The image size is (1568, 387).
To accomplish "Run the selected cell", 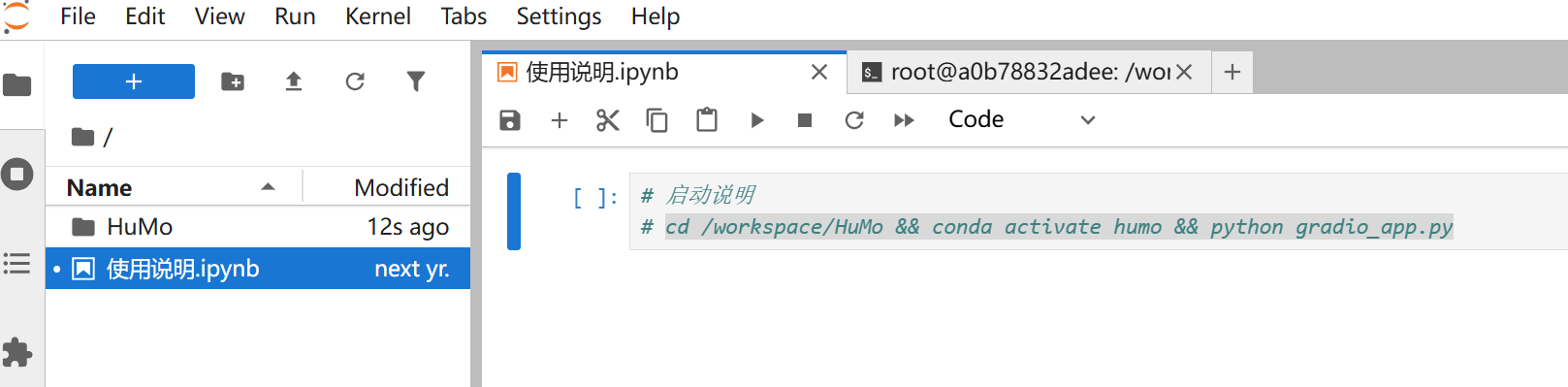I will coord(757,120).
